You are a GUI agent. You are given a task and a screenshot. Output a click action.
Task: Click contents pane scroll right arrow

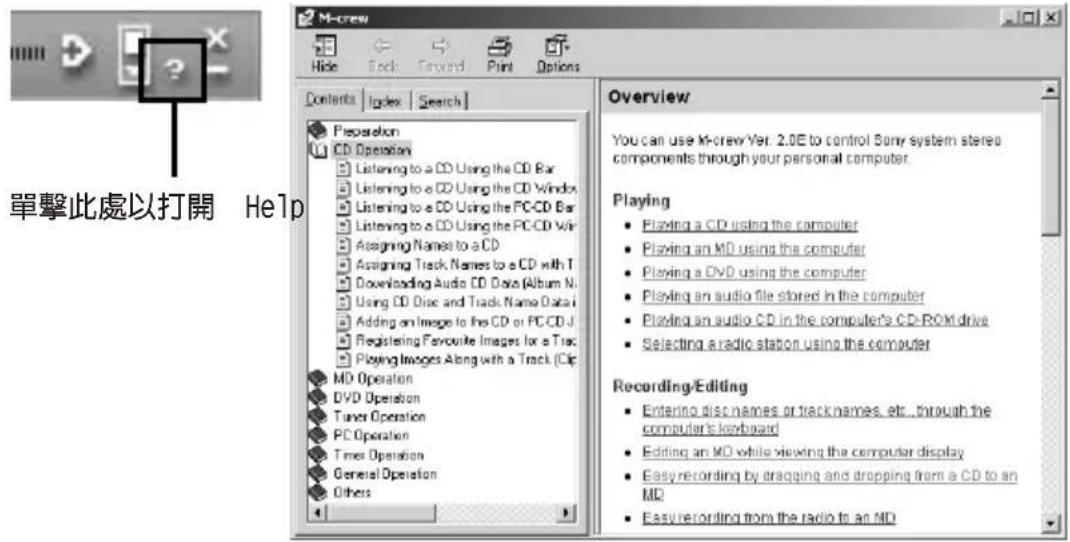[566, 513]
